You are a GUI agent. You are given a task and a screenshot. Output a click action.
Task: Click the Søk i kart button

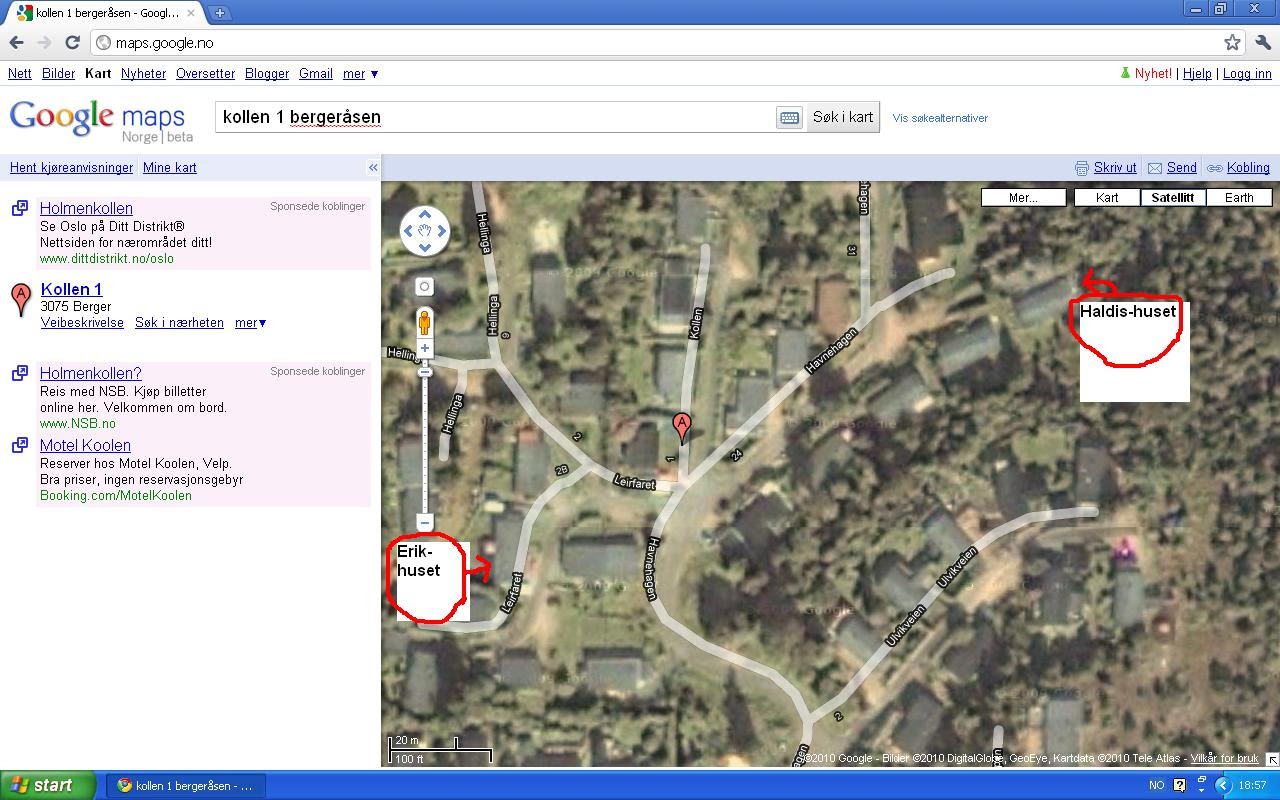tap(842, 117)
